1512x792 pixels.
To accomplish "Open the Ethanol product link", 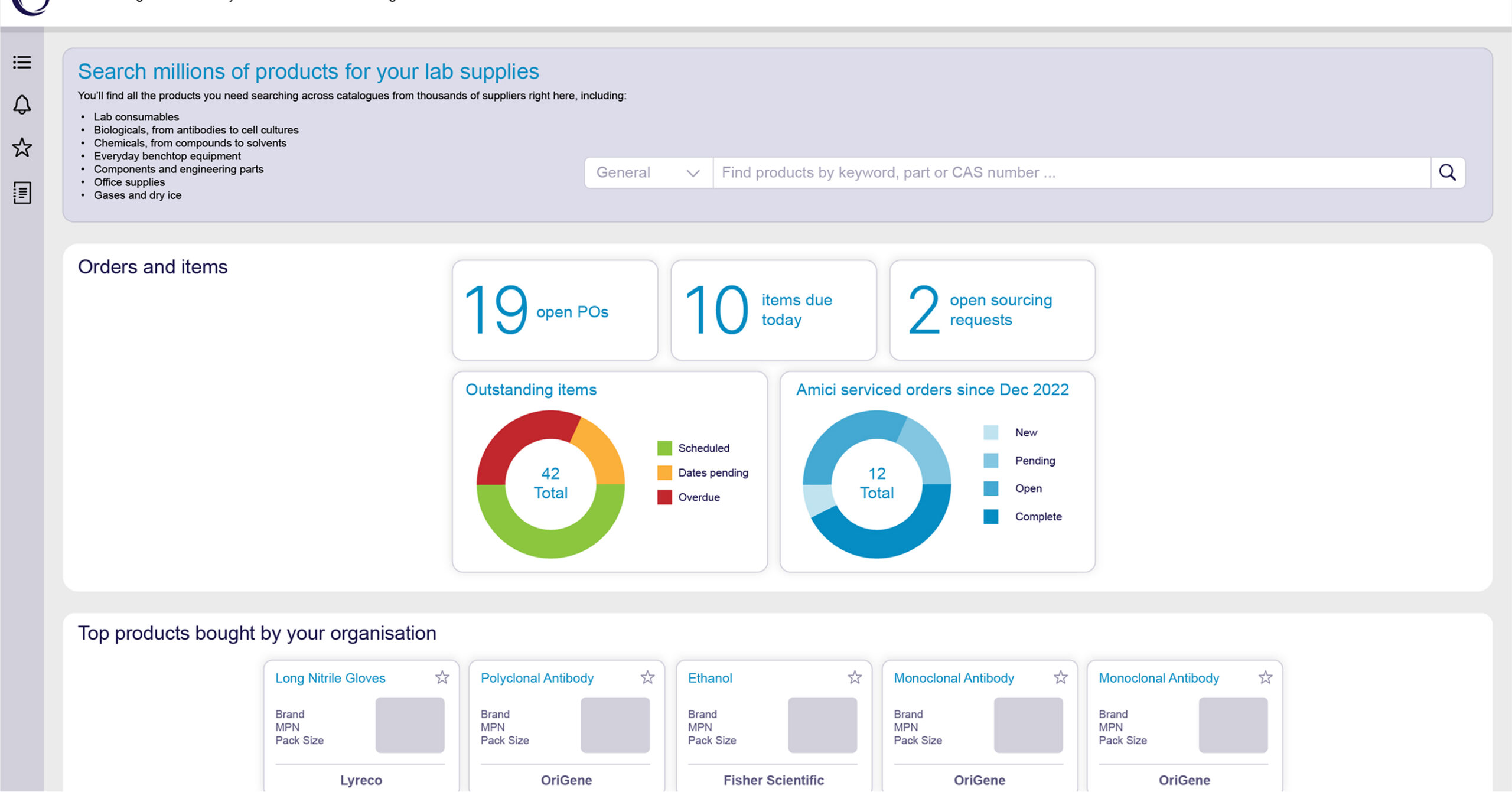I will 709,678.
